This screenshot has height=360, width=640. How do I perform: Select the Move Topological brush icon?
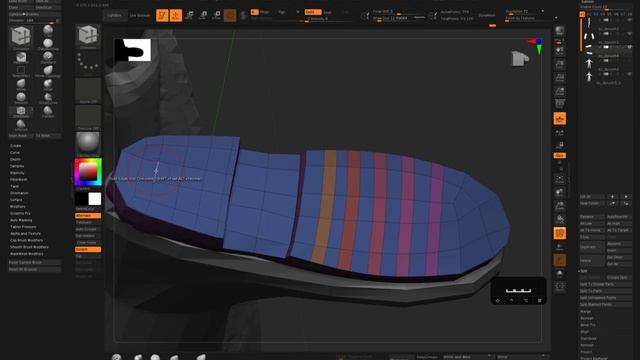48,71
